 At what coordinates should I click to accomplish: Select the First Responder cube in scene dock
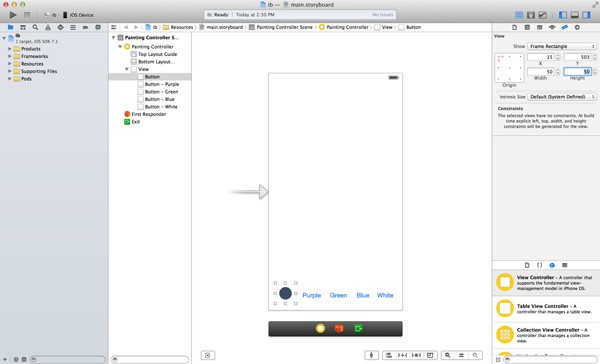point(339,328)
